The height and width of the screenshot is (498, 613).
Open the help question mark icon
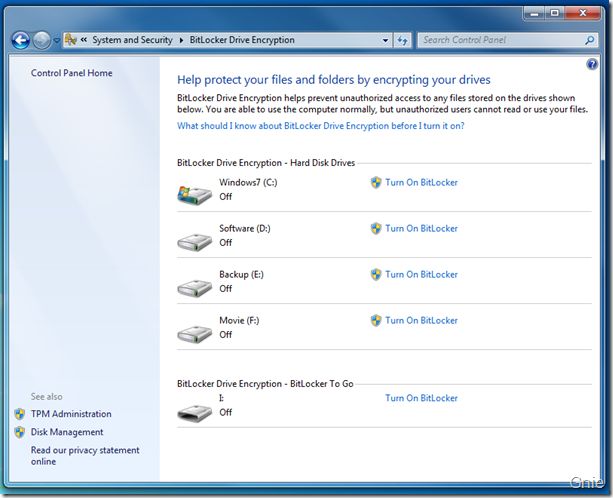(x=592, y=64)
